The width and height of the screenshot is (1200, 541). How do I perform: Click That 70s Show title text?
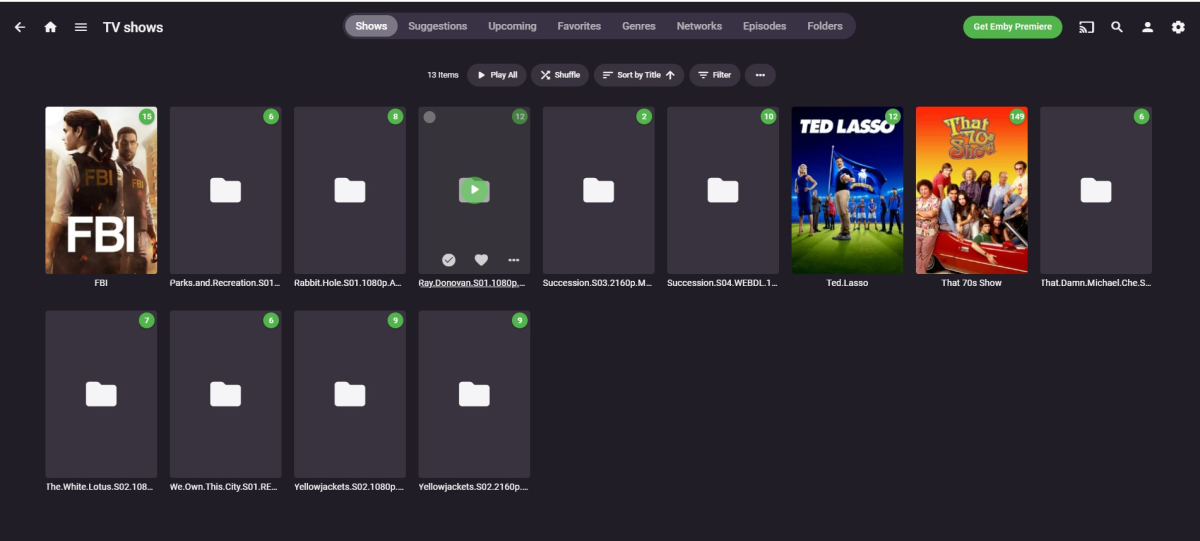coord(972,283)
